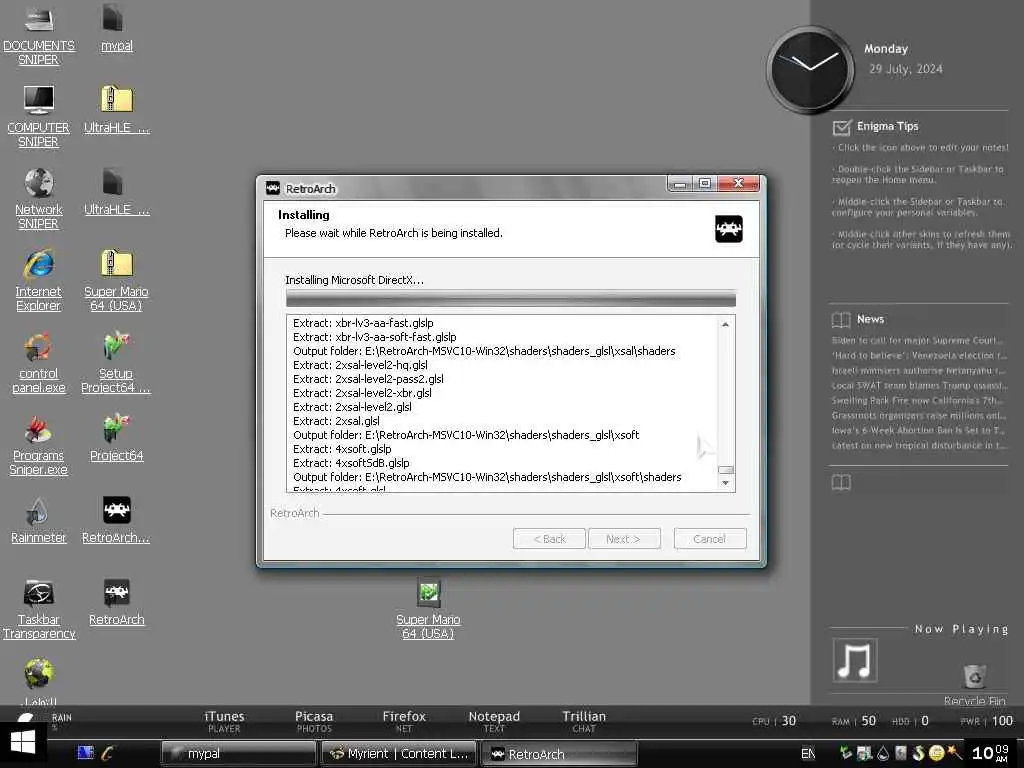Launch Internet Explorer desktop shortcut
This screenshot has height=768, width=1024.
click(x=39, y=280)
